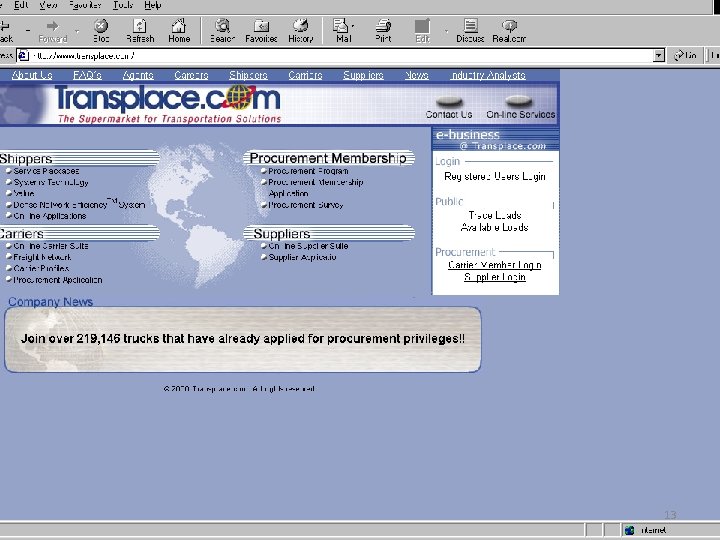
Task: Open the Favorites toolbar icon
Action: [x=261, y=31]
